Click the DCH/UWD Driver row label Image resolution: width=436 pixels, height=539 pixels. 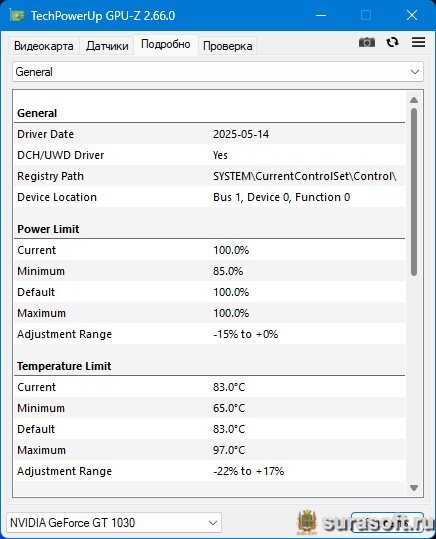coord(61,155)
